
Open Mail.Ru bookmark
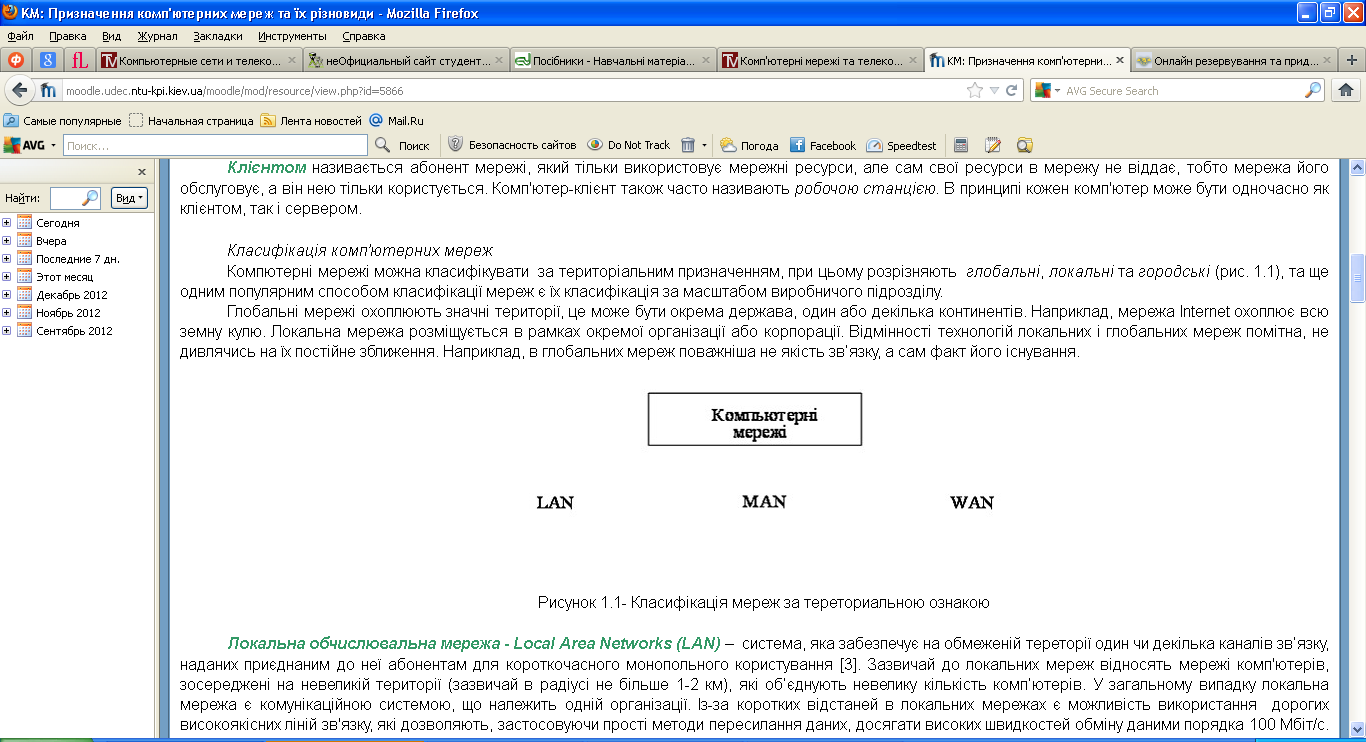[397, 120]
